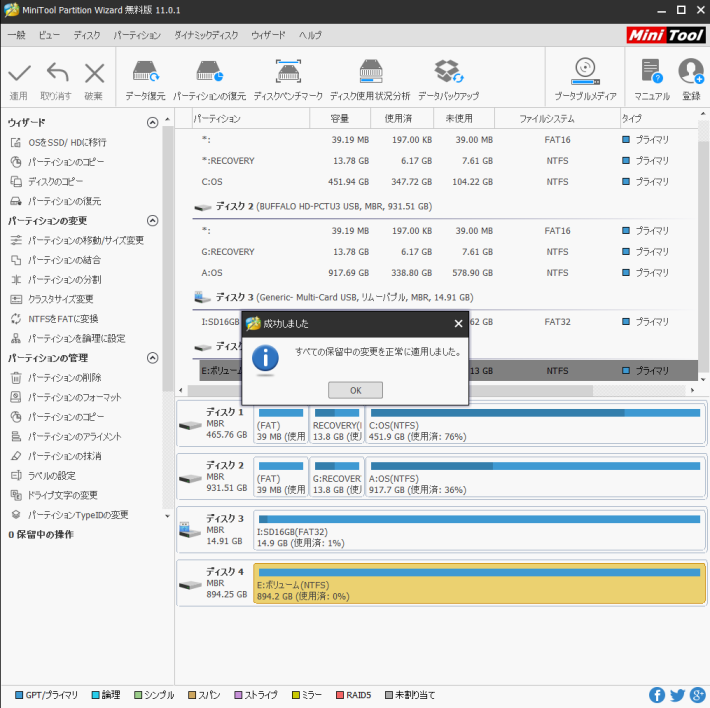
Task: Collapse the ウィザード section
Action: point(153,123)
